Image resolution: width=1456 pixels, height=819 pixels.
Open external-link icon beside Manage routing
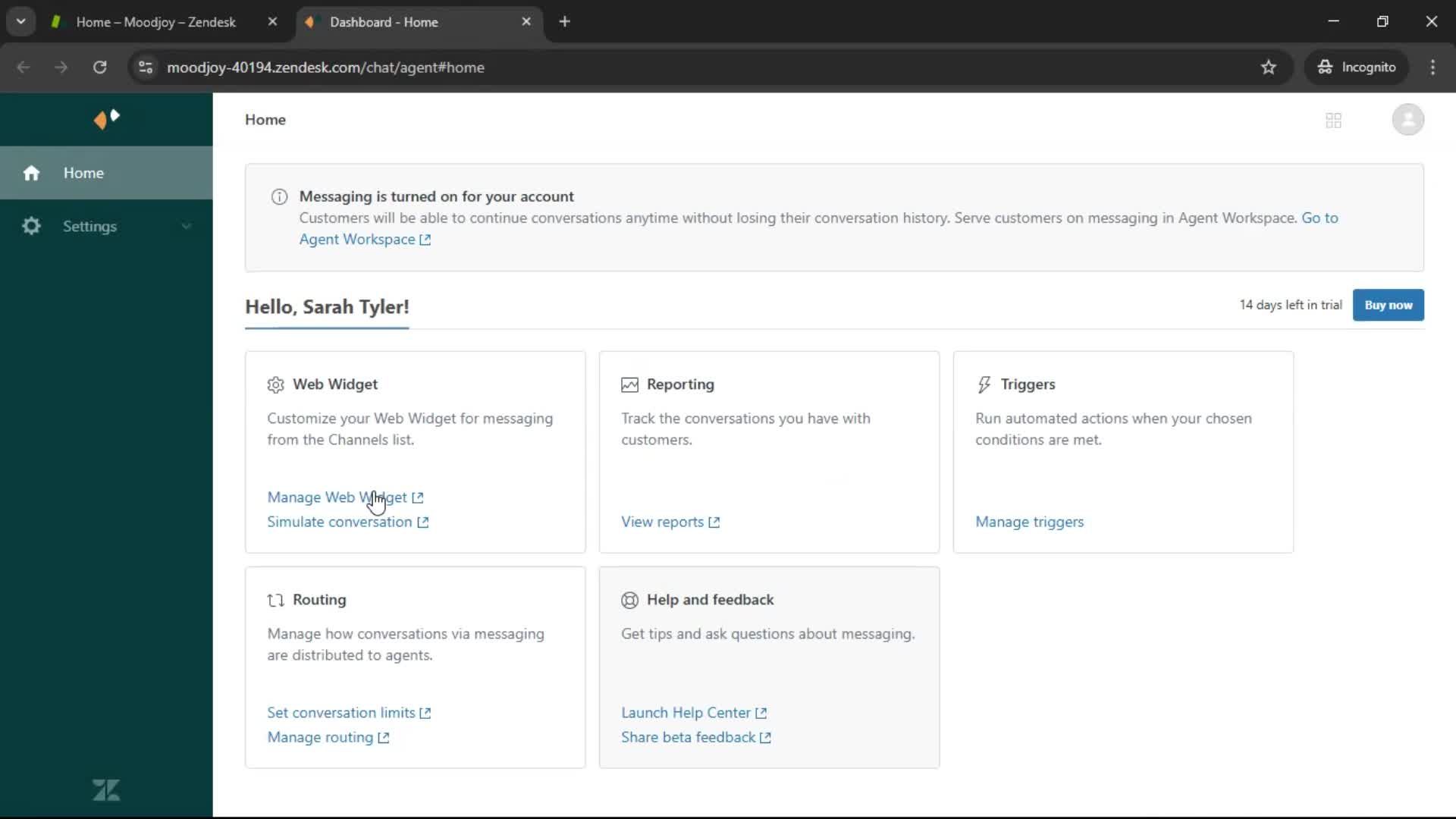pyautogui.click(x=384, y=737)
